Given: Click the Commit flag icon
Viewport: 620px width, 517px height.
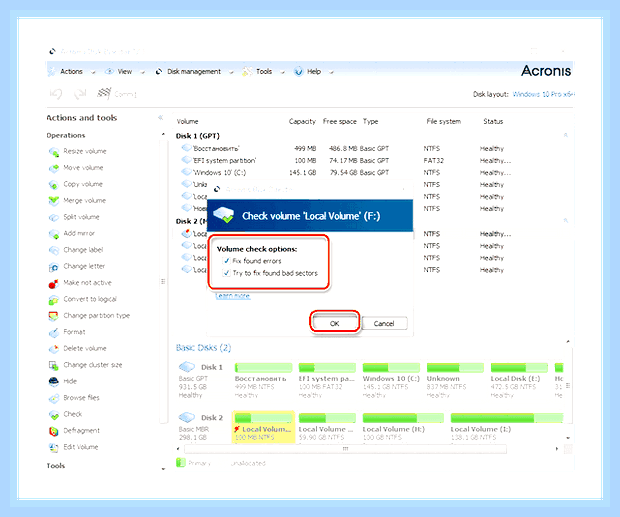Looking at the screenshot, I should tap(104, 93).
